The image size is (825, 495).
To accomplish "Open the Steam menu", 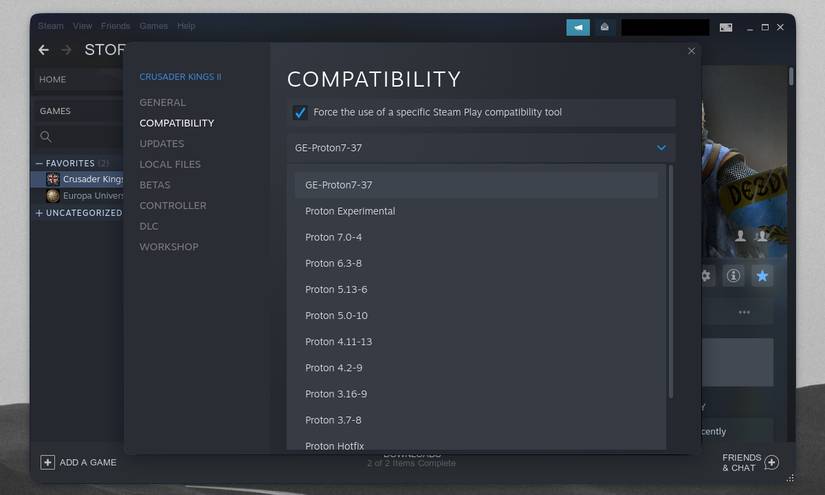I will click(x=51, y=26).
